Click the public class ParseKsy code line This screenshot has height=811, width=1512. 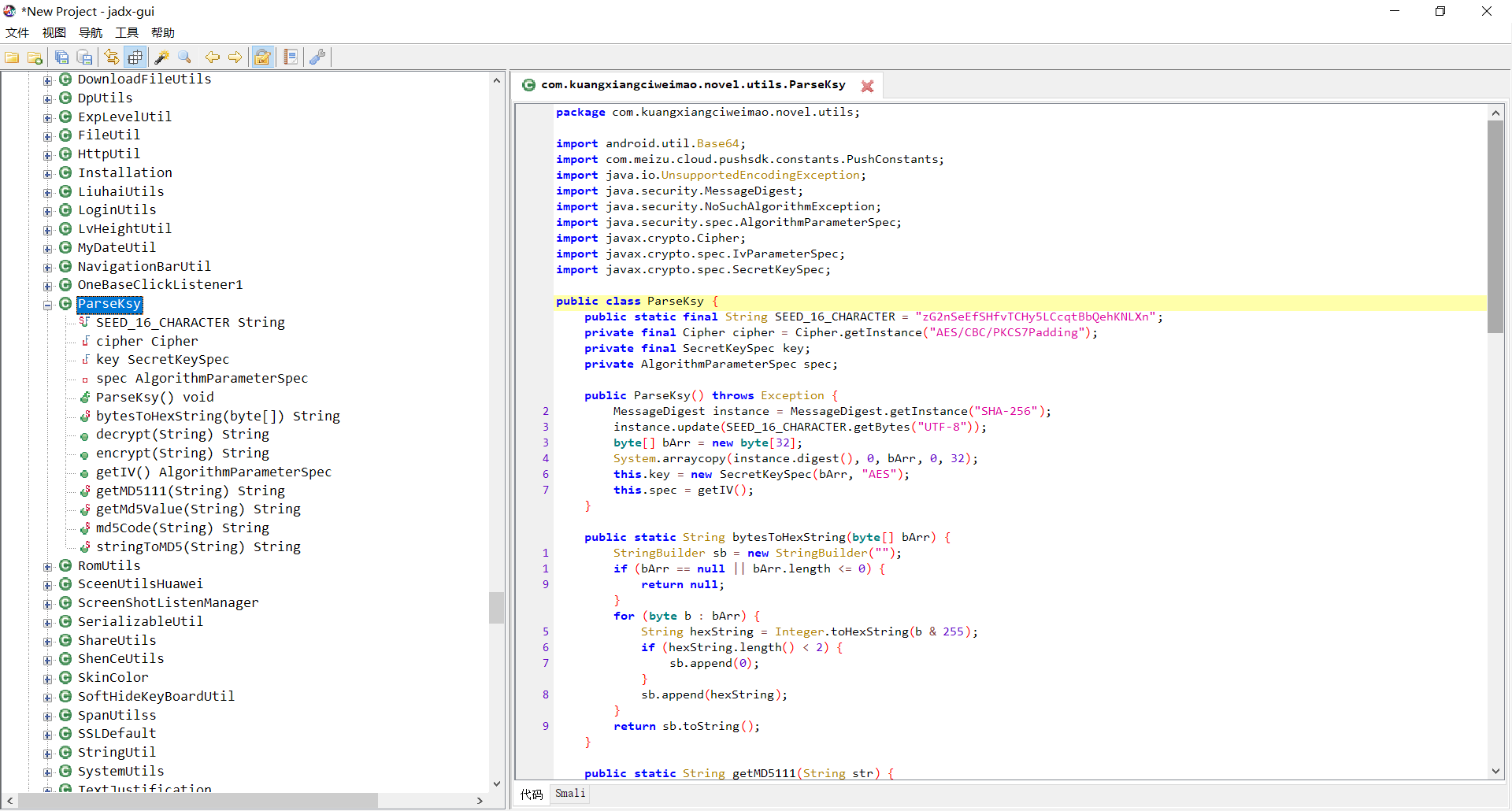[1021, 302]
